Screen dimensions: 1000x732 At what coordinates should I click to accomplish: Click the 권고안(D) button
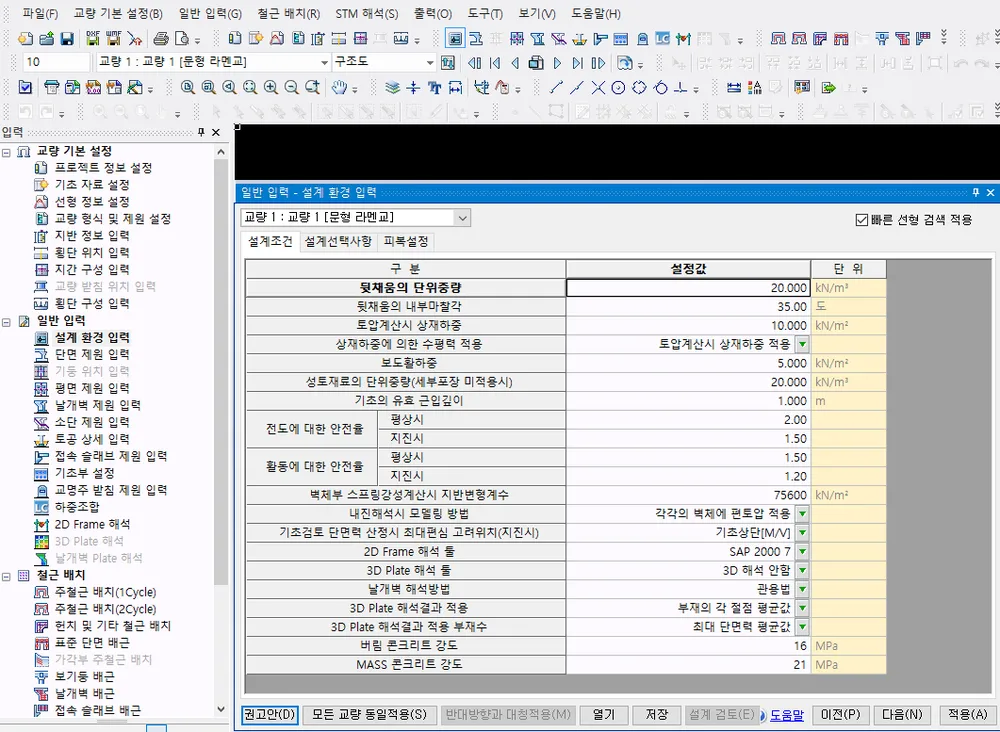270,715
